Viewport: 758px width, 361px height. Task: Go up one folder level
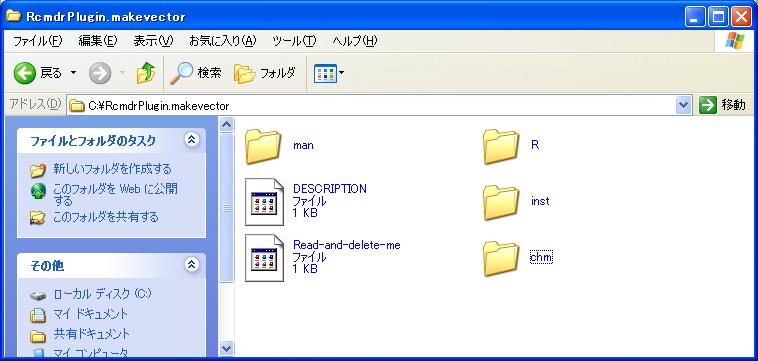coord(146,73)
